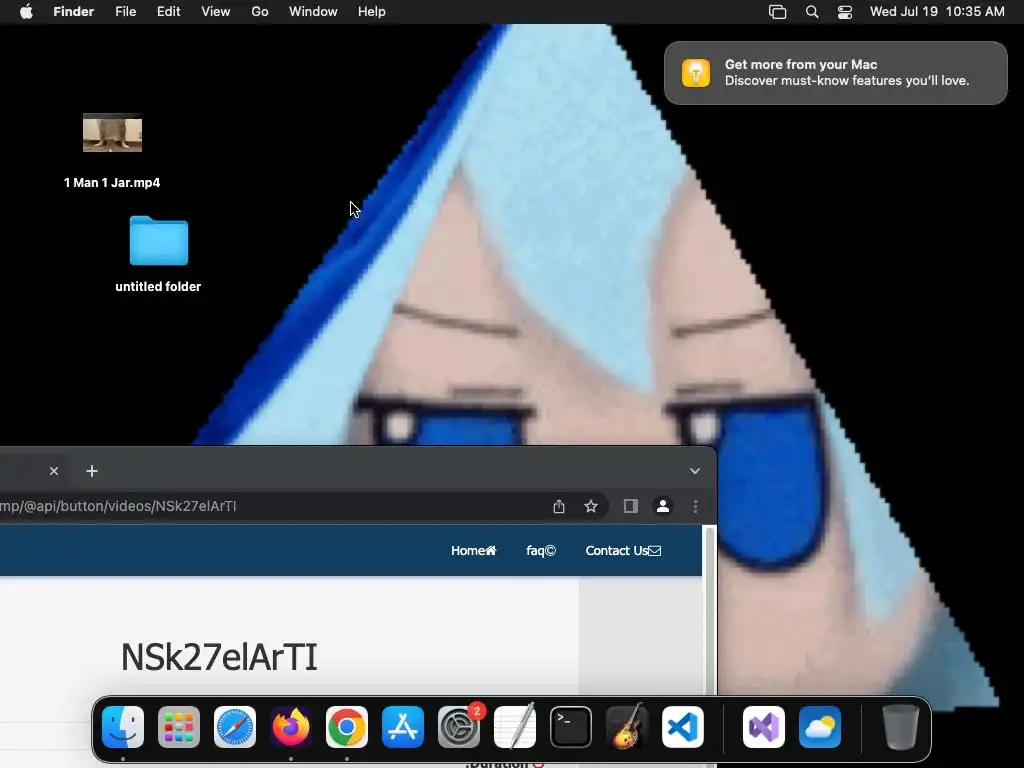Open the Go menu

[x=260, y=12]
